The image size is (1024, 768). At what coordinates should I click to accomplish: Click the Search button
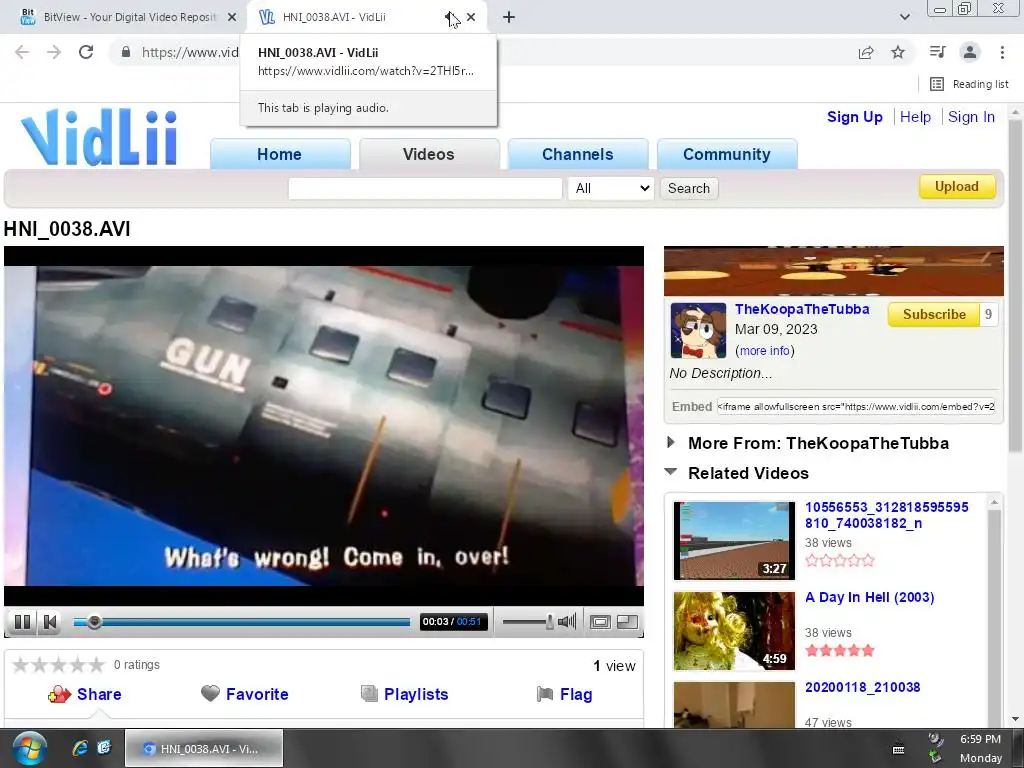click(688, 188)
